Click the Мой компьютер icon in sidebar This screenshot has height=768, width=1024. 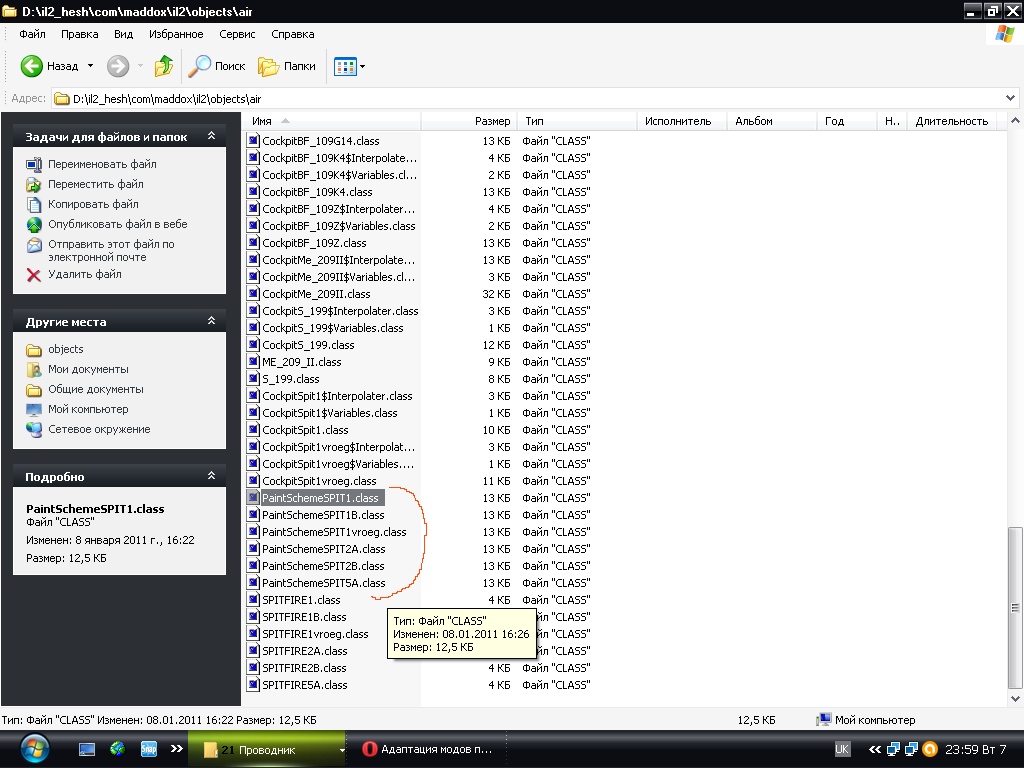pos(34,409)
